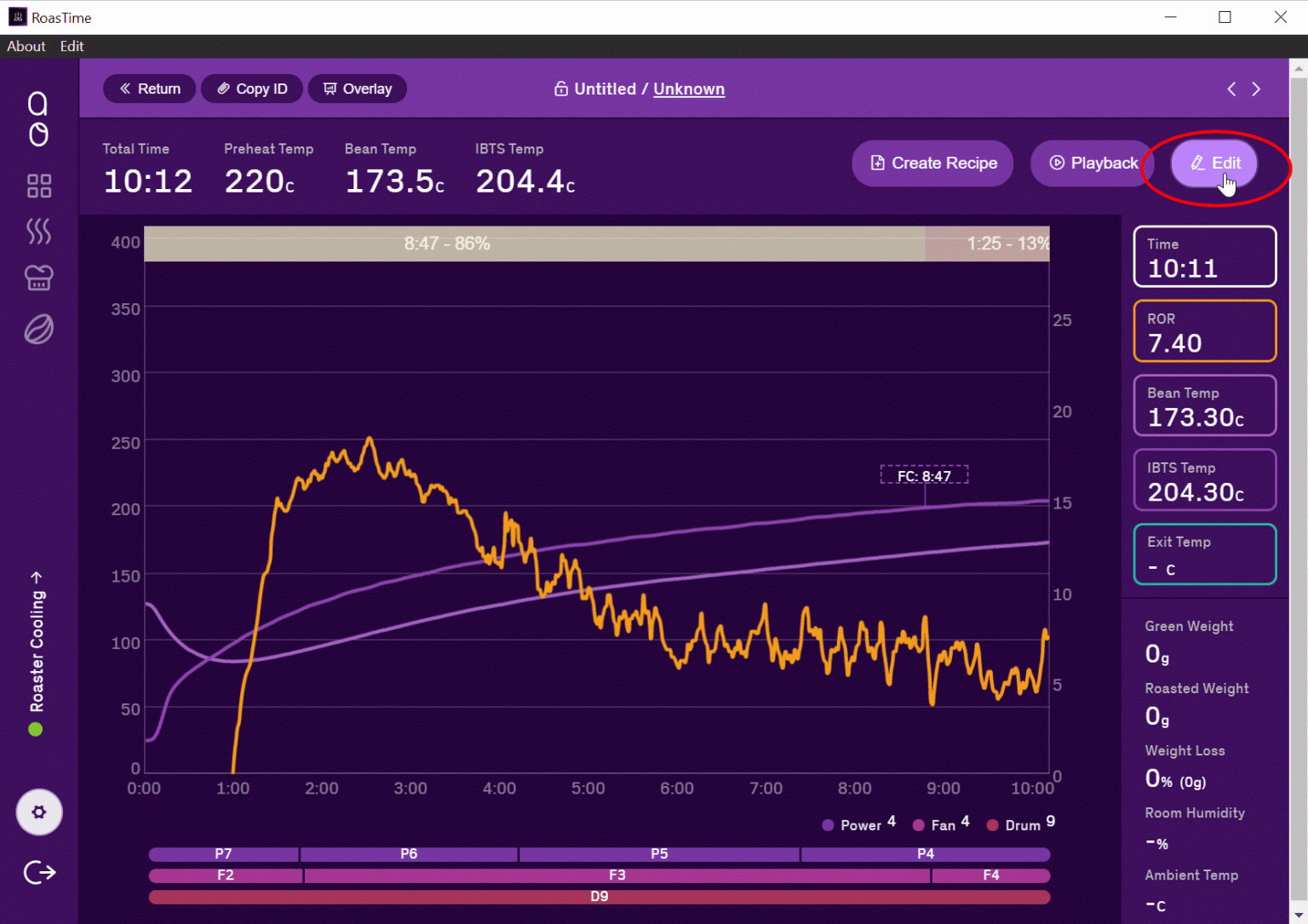Open the Edit menu in menu bar

[x=72, y=46]
